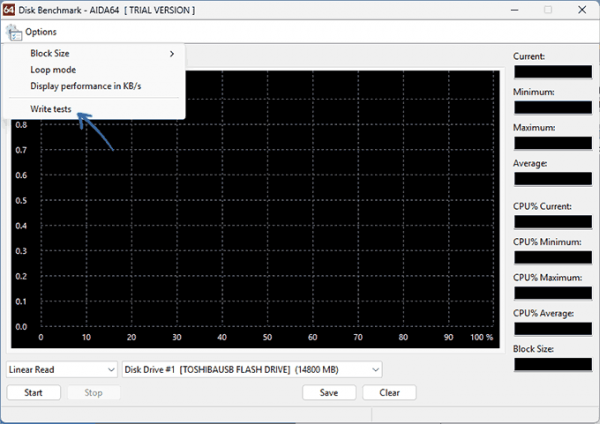Open the Linear Read test type dropdown
This screenshot has width=600, height=424.
[x=62, y=370]
